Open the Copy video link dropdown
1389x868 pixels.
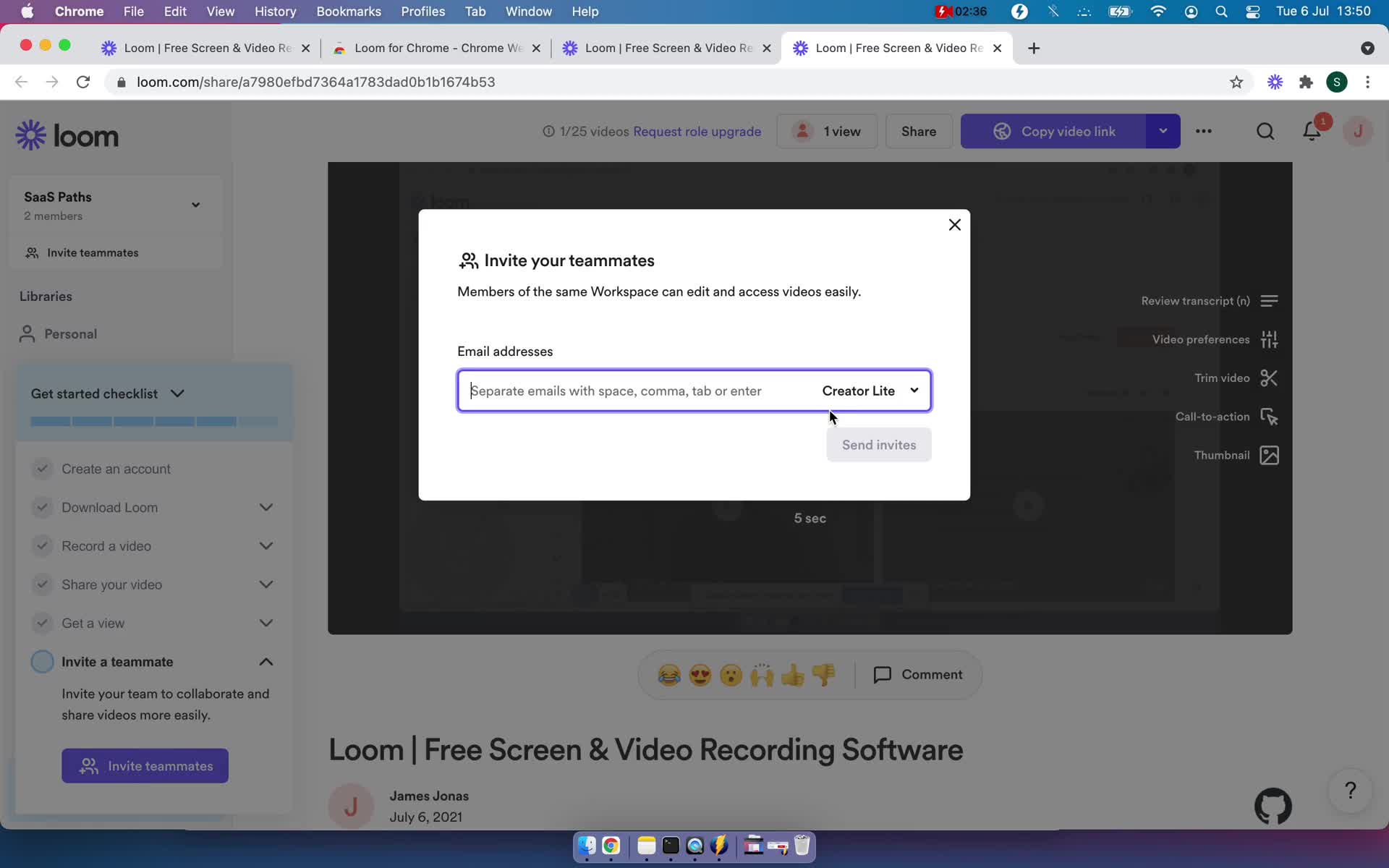(1162, 131)
